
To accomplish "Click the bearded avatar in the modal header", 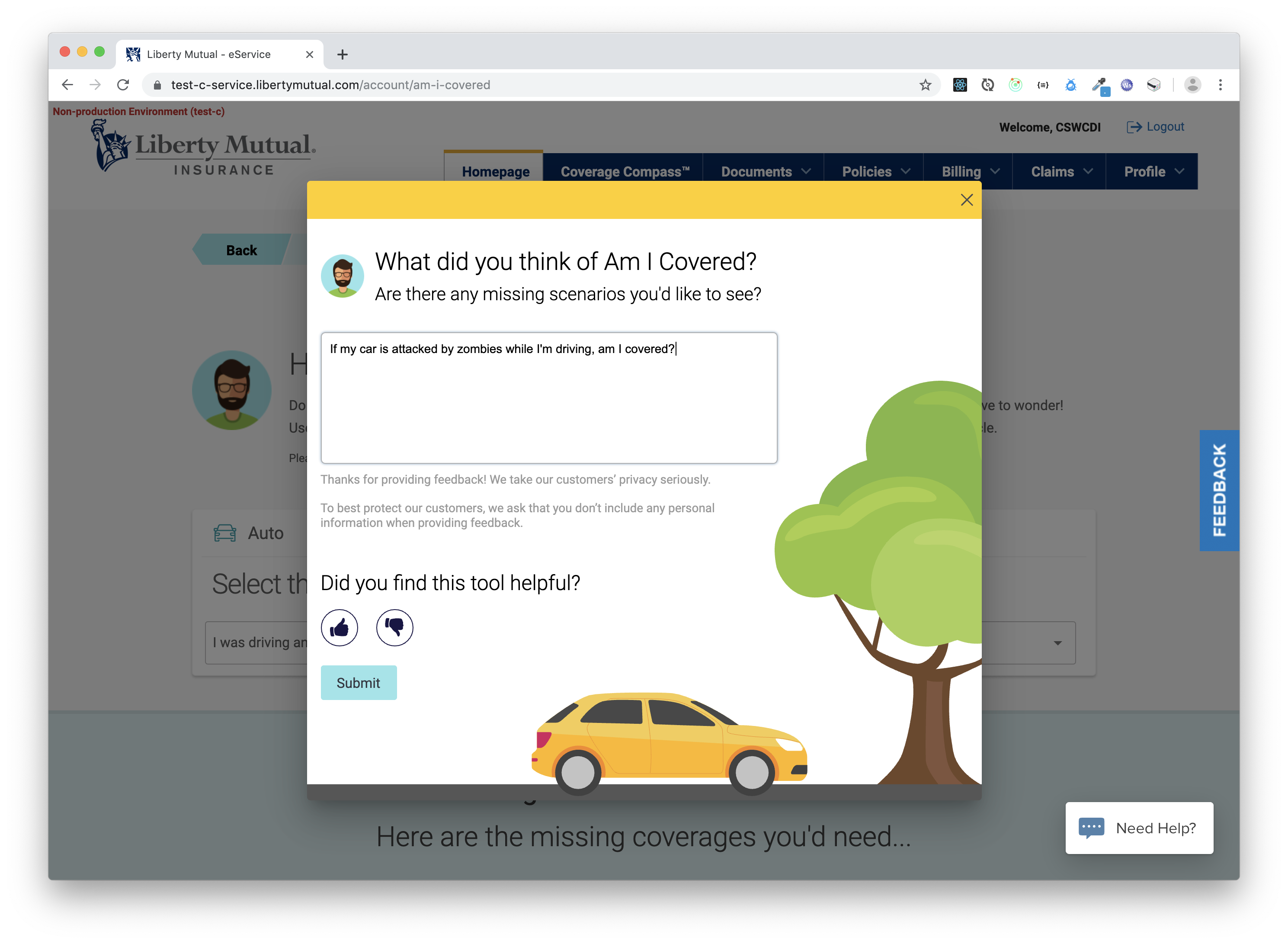I will (342, 276).
